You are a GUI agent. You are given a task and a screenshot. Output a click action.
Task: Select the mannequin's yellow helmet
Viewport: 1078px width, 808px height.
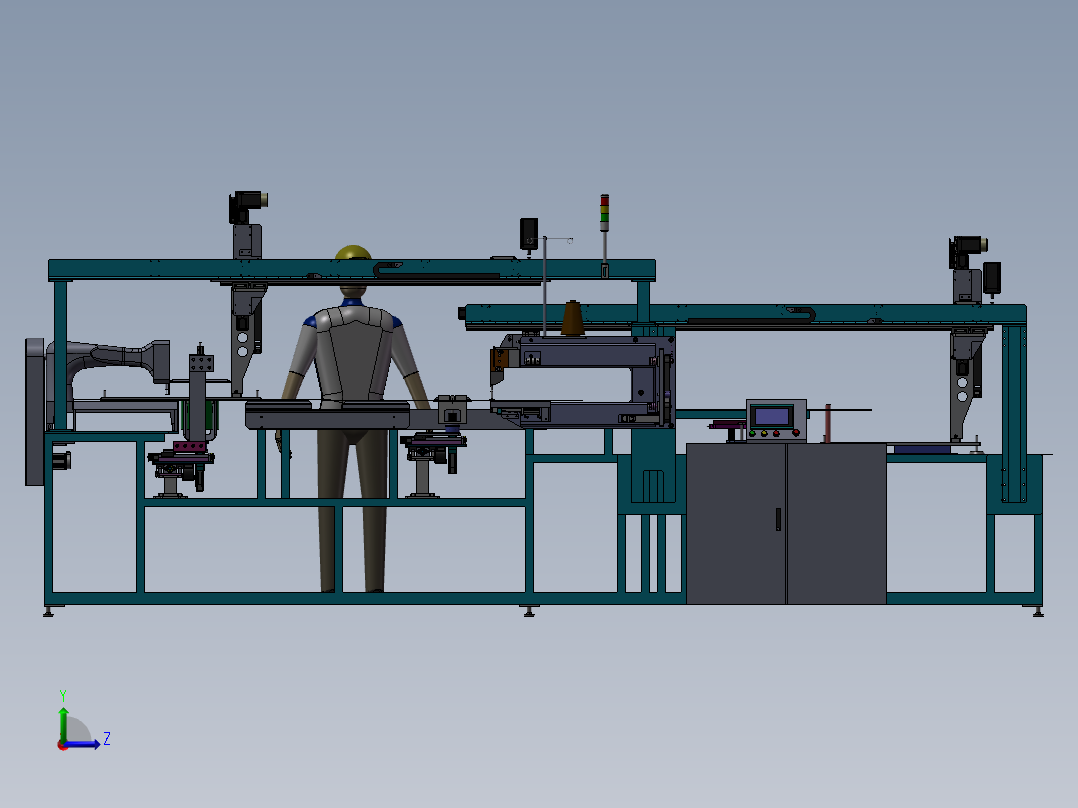(x=353, y=252)
